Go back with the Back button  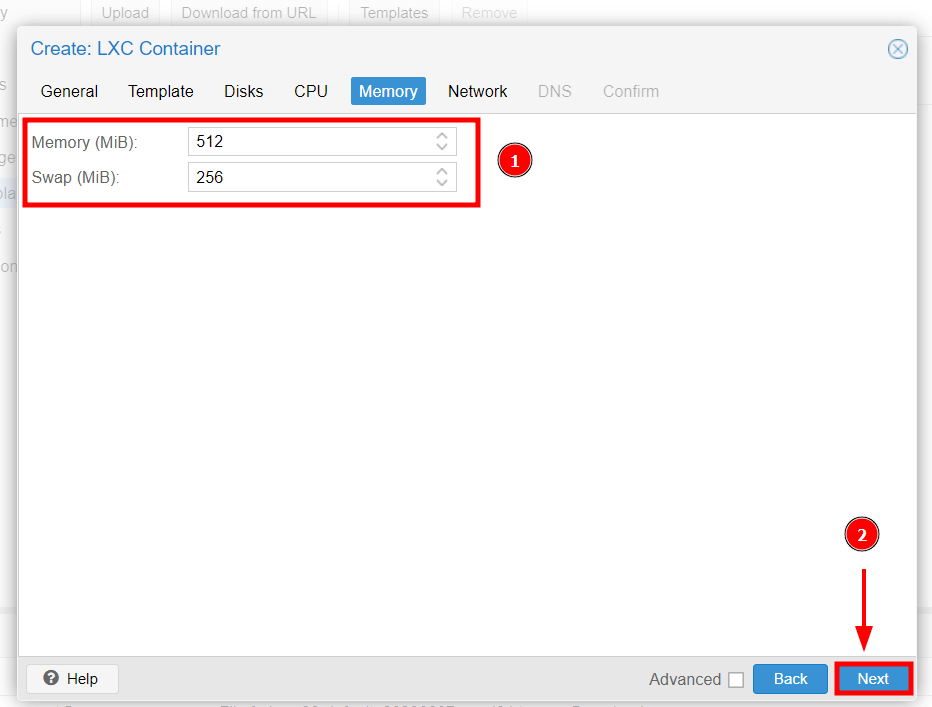tap(790, 679)
